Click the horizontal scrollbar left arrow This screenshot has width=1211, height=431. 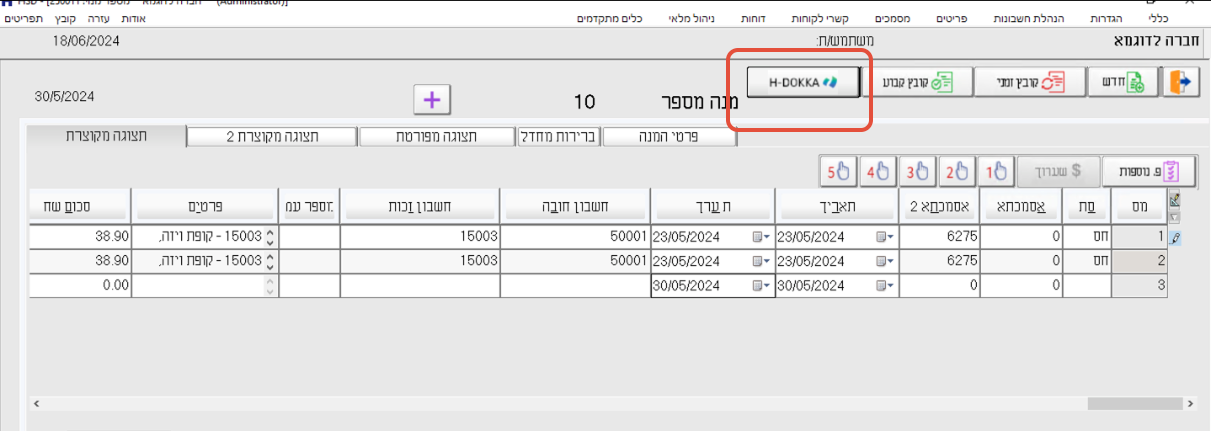point(35,404)
